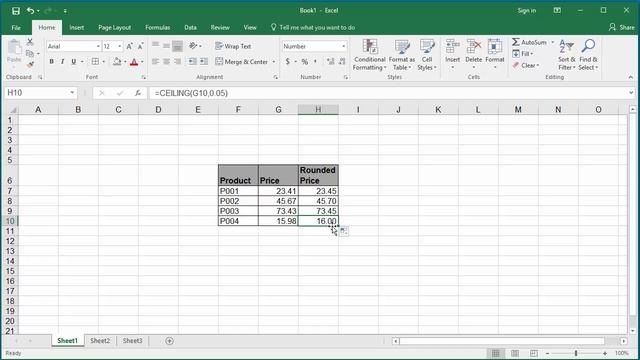Increase the font size
Viewport: 640px width, 360px height.
pyautogui.click(x=129, y=46)
